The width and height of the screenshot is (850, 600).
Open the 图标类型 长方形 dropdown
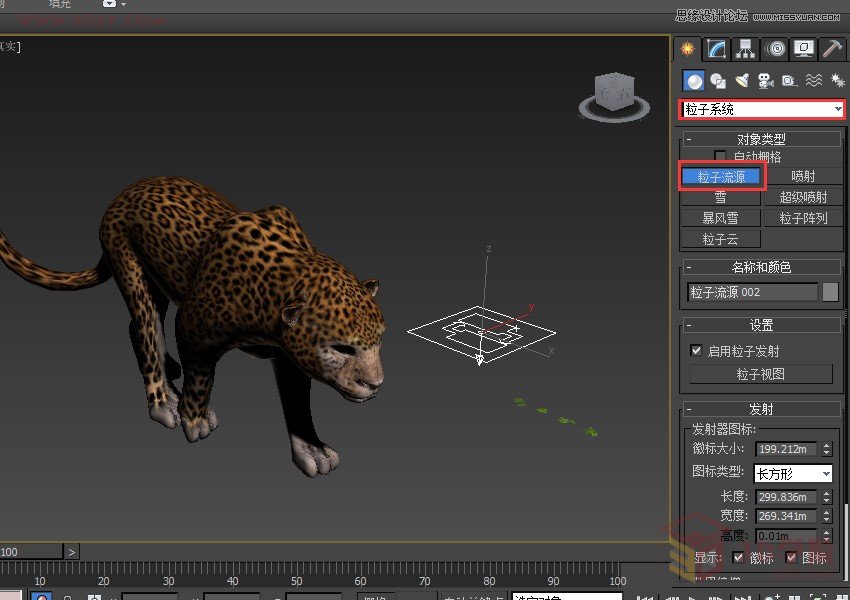(x=793, y=473)
